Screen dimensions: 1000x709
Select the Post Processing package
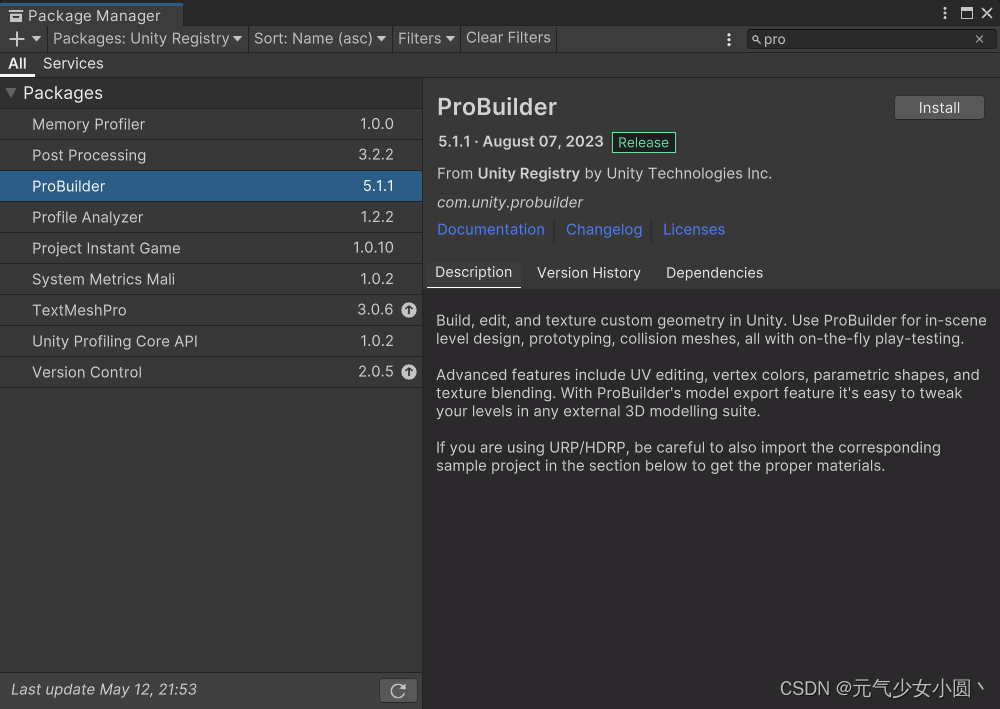click(211, 155)
